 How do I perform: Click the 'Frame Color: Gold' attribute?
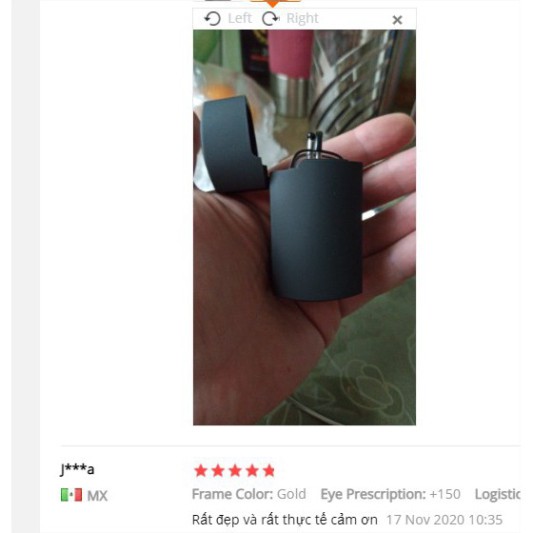tap(249, 494)
